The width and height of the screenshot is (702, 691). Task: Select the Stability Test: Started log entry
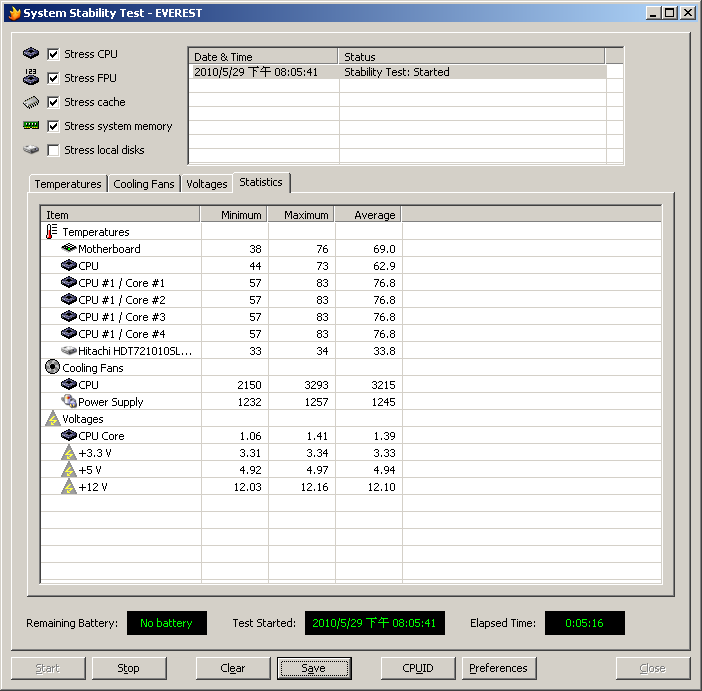[x=396, y=72]
